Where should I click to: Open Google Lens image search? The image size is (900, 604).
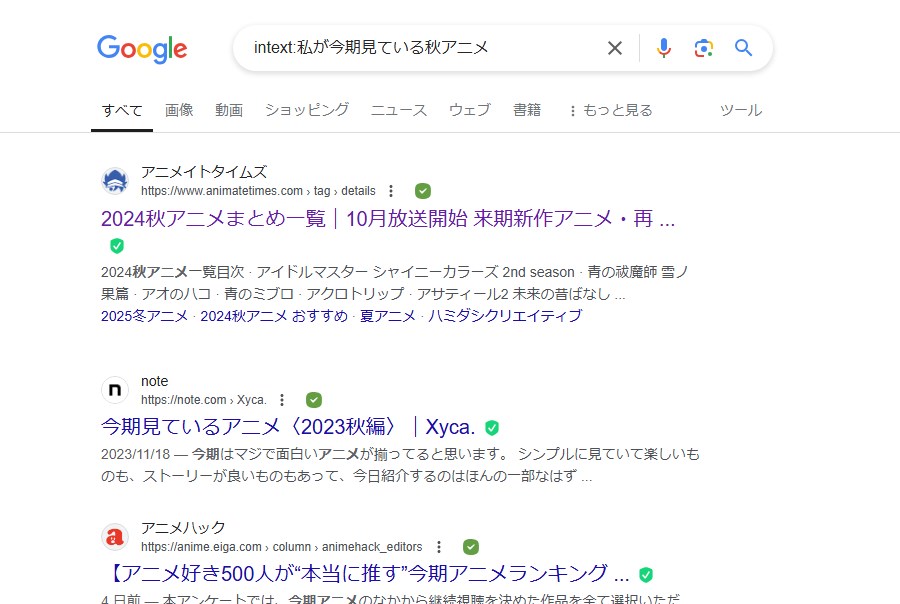click(704, 48)
